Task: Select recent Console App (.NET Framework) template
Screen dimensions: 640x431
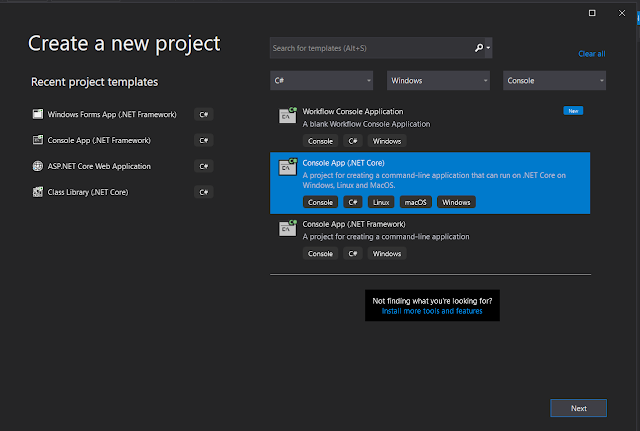Action: 99,140
